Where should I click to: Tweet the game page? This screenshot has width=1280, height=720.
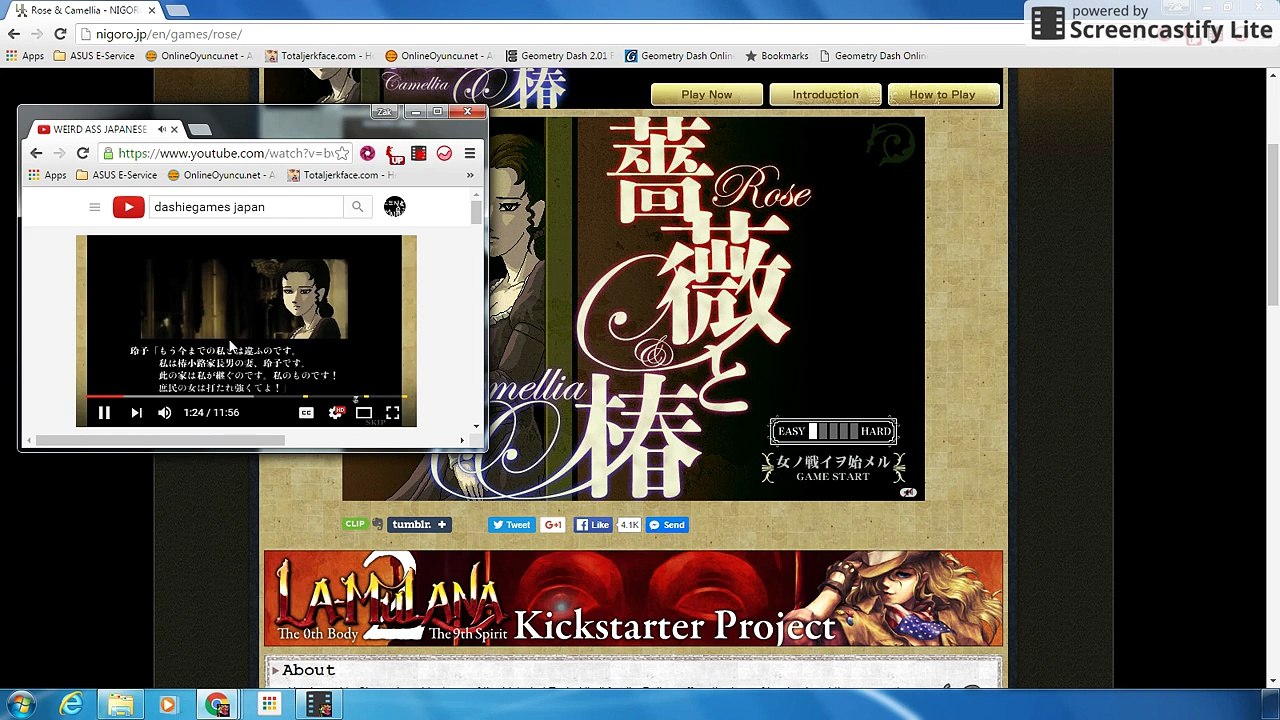[x=511, y=524]
